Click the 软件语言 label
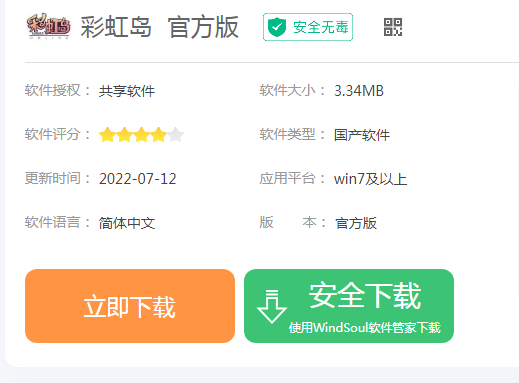 click(x=53, y=222)
